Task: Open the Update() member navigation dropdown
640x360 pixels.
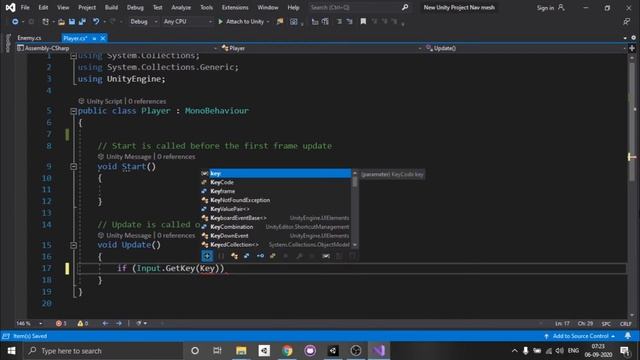Action: tap(526, 48)
